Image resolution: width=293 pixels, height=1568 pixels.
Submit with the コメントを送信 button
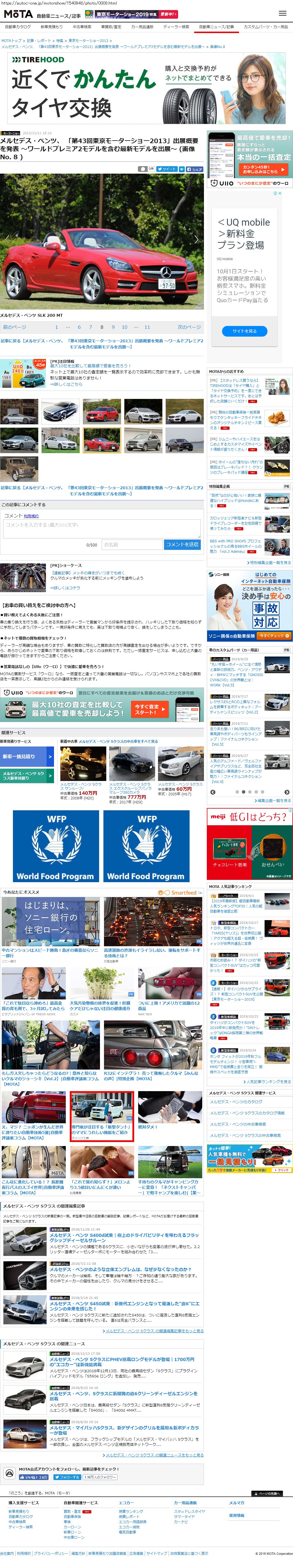pyautogui.click(x=182, y=545)
